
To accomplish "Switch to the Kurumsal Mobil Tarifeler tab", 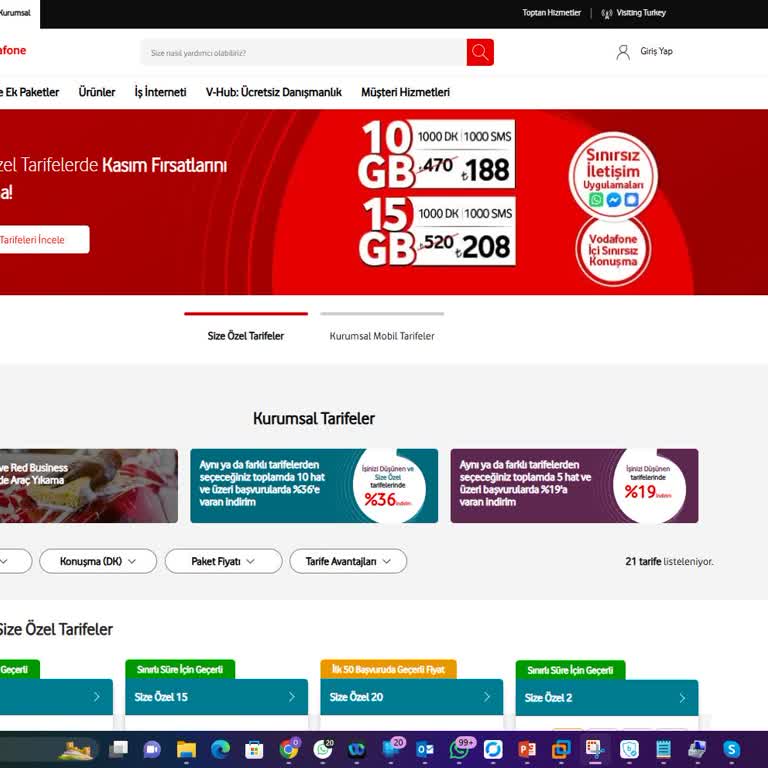I will pyautogui.click(x=382, y=336).
